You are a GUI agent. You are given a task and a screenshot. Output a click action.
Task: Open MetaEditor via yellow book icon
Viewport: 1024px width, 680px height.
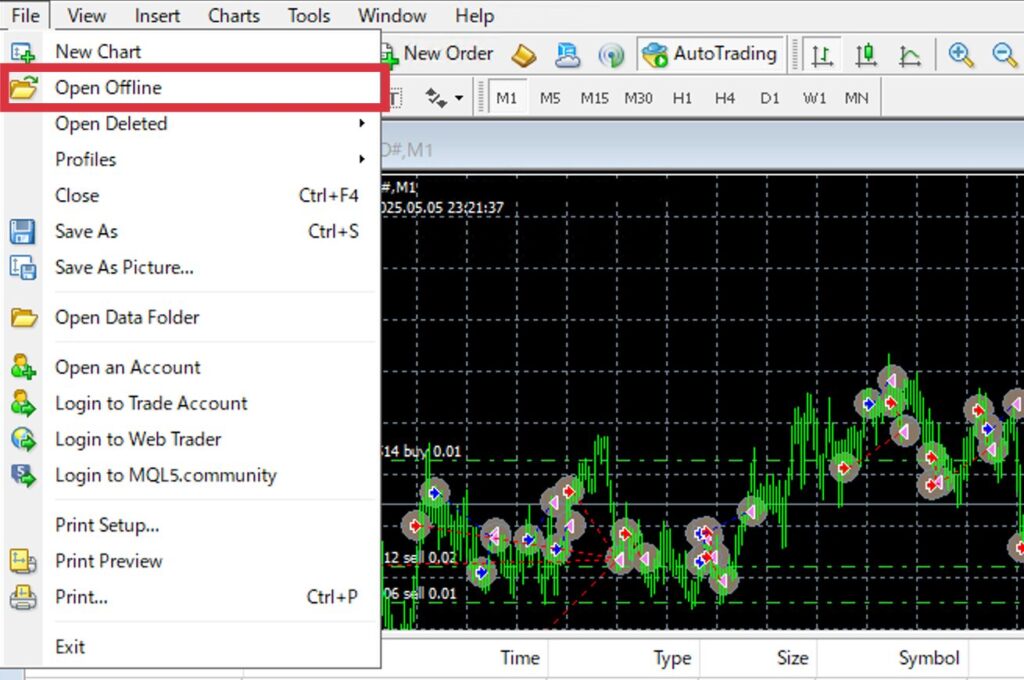pyautogui.click(x=524, y=55)
